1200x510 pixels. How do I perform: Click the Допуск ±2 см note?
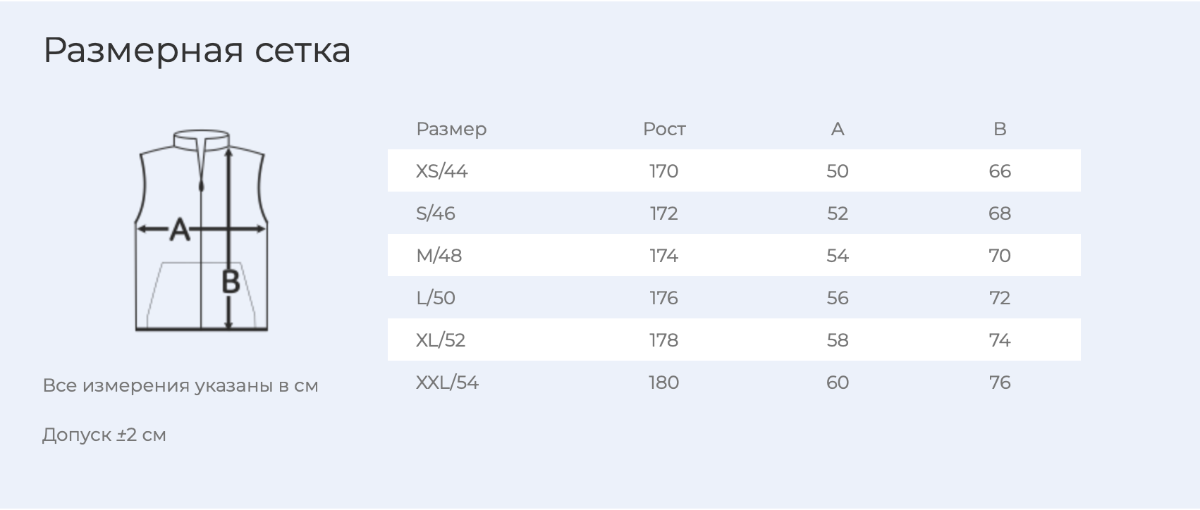[x=104, y=436]
